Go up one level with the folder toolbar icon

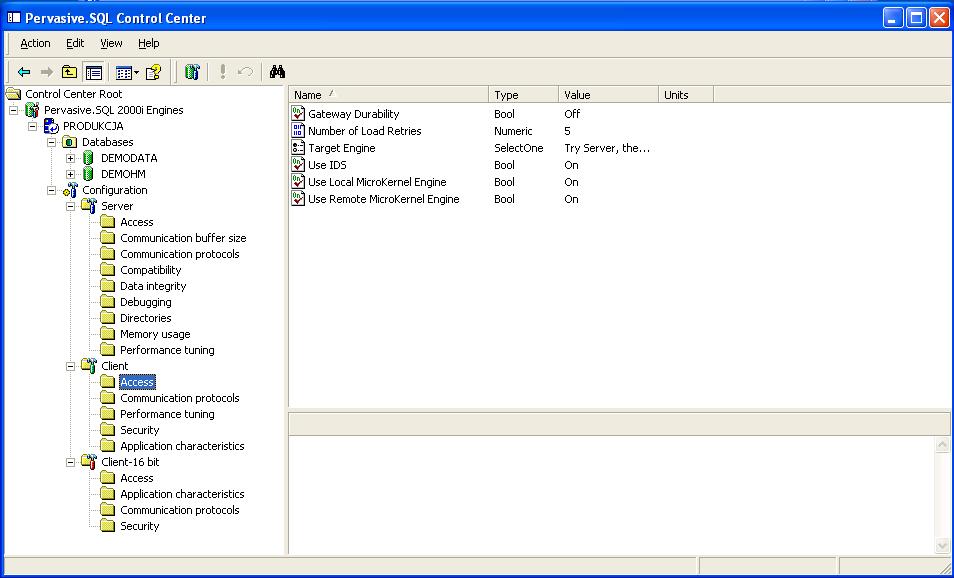pyautogui.click(x=69, y=72)
